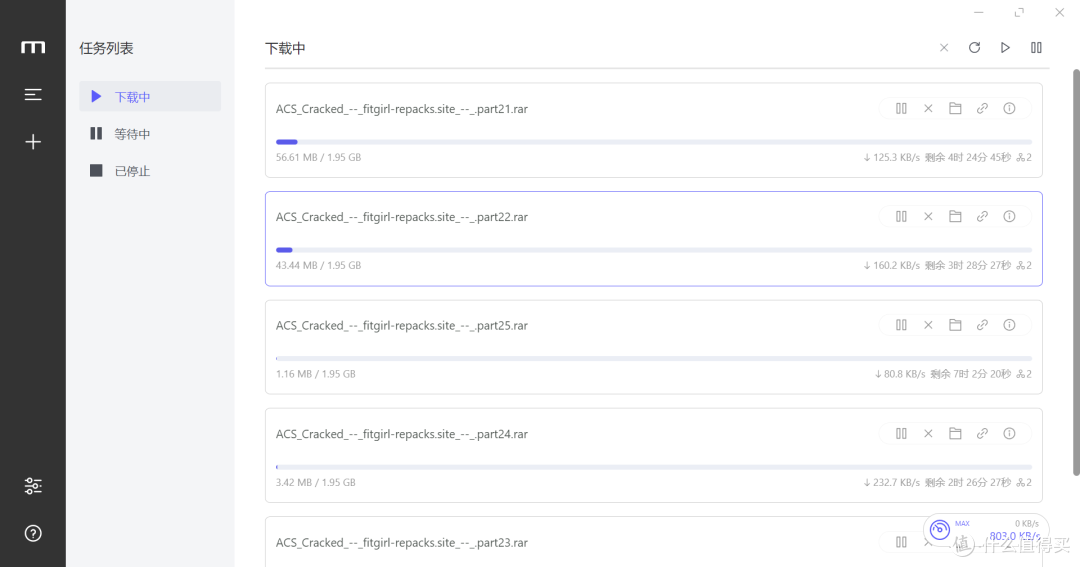The width and height of the screenshot is (1080, 567).
Task: Open folder for part24.rar
Action: pos(955,433)
